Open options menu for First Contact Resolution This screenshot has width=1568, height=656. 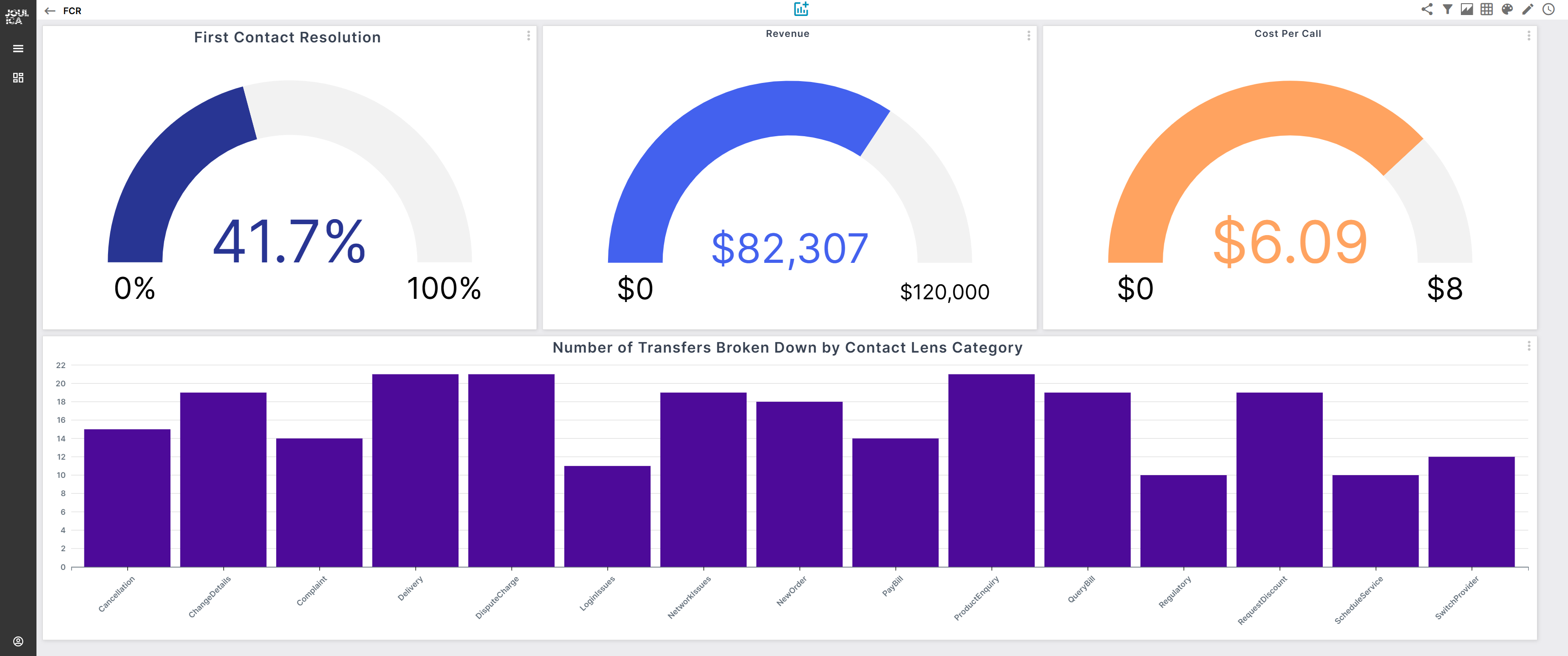[528, 36]
